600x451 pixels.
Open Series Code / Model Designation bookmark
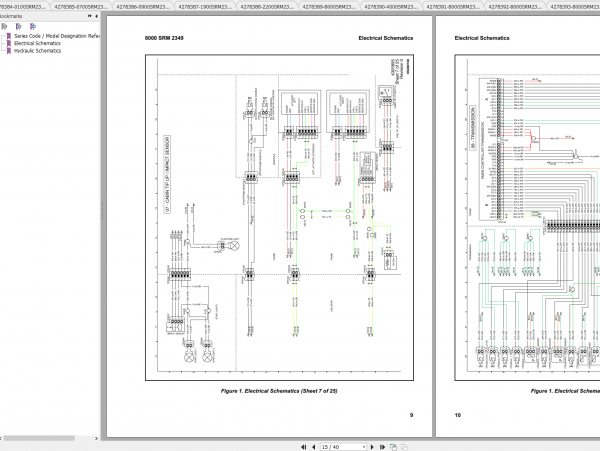(x=57, y=36)
